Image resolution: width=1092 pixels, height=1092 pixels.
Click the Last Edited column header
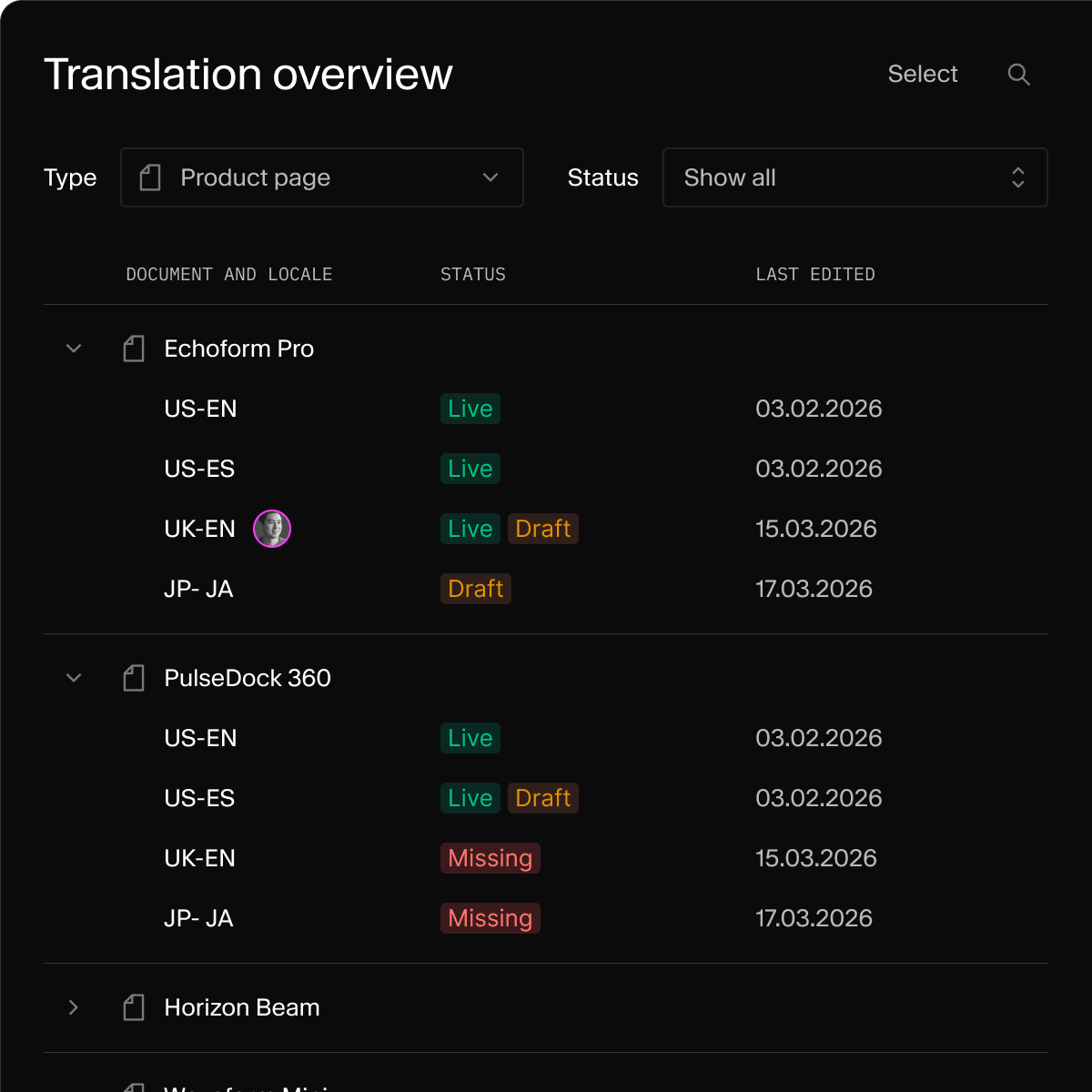click(x=814, y=275)
